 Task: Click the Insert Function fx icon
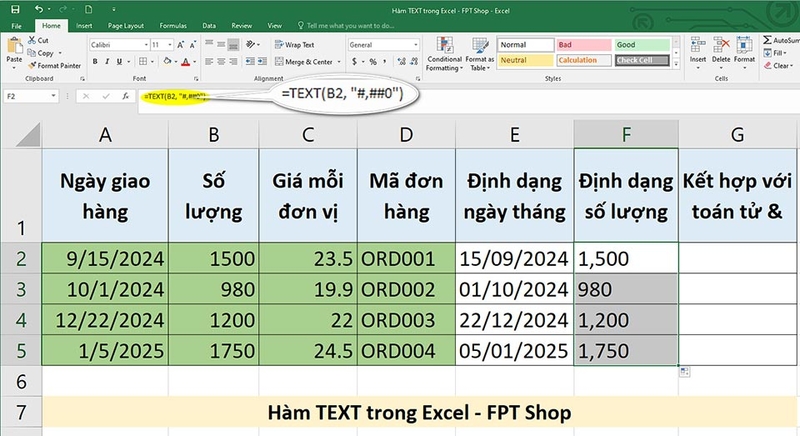point(126,96)
